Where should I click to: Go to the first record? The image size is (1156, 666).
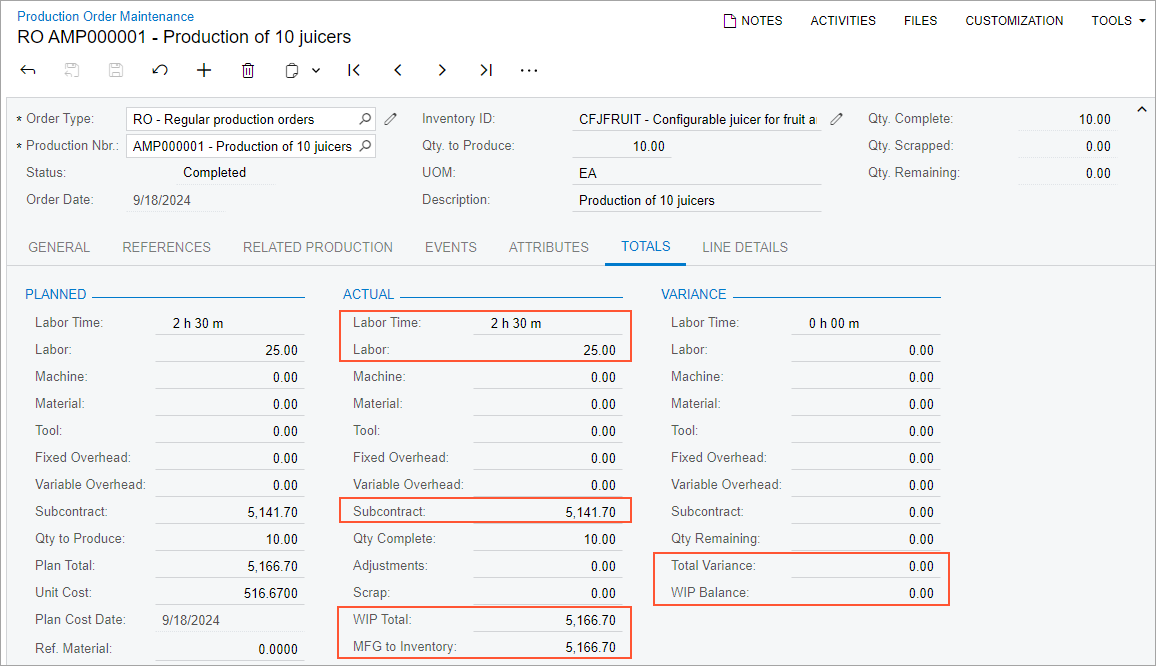[x=354, y=70]
